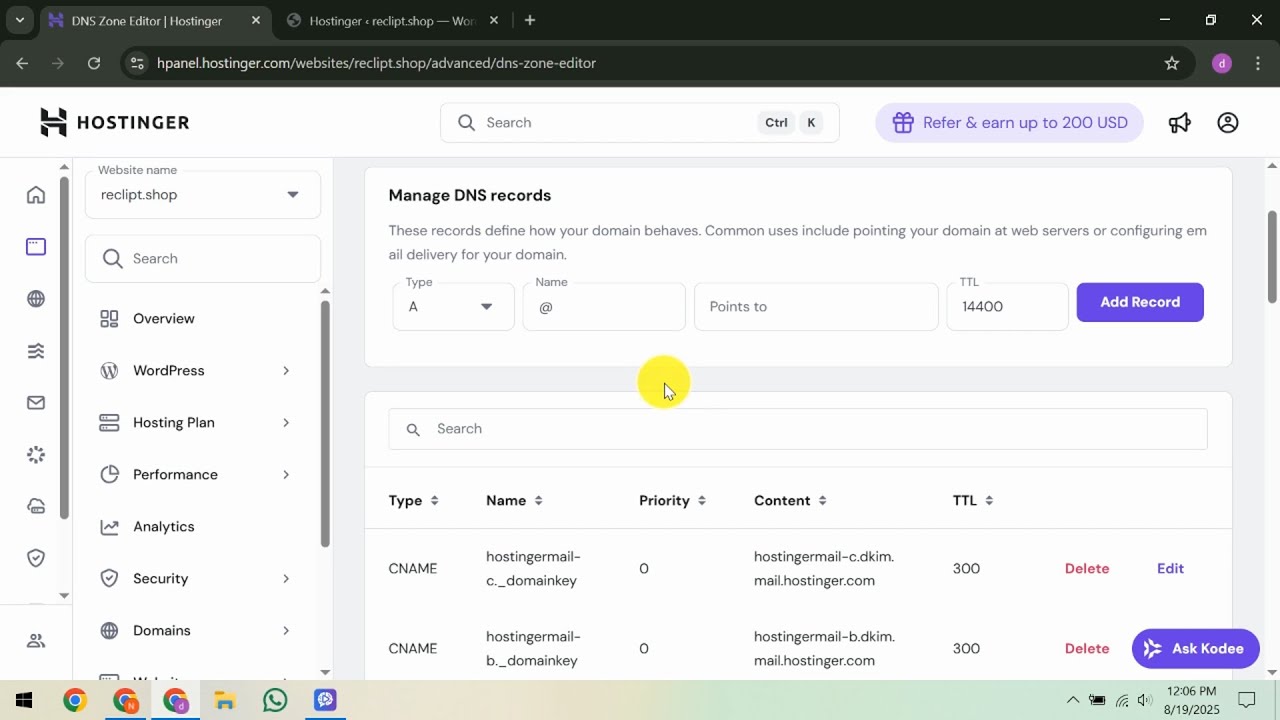Reload the page in the browser
The height and width of the screenshot is (720, 1280).
click(94, 63)
